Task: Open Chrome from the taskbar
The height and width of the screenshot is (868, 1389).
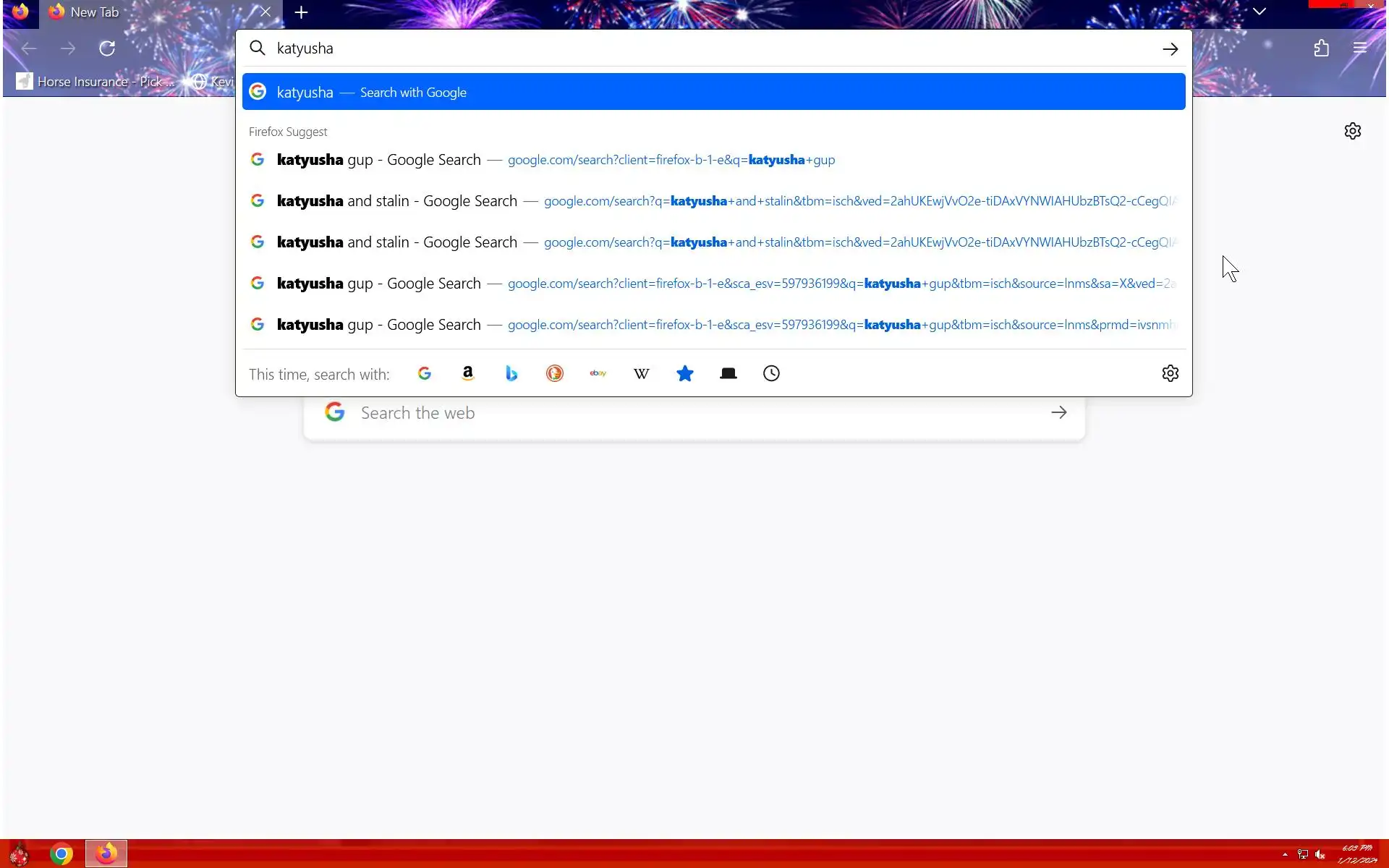Action: 61,854
